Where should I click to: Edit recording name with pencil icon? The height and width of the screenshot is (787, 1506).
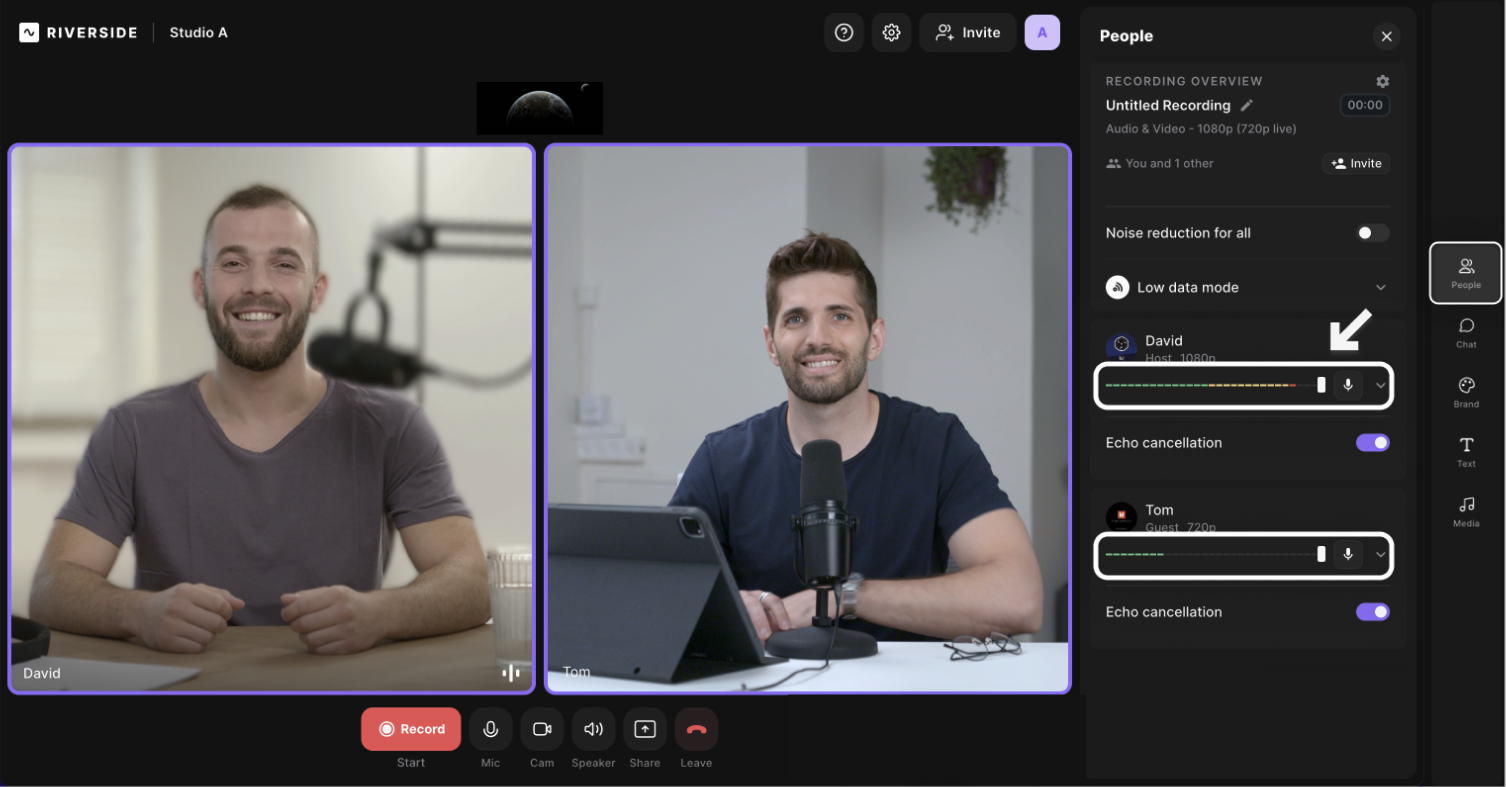(1246, 105)
